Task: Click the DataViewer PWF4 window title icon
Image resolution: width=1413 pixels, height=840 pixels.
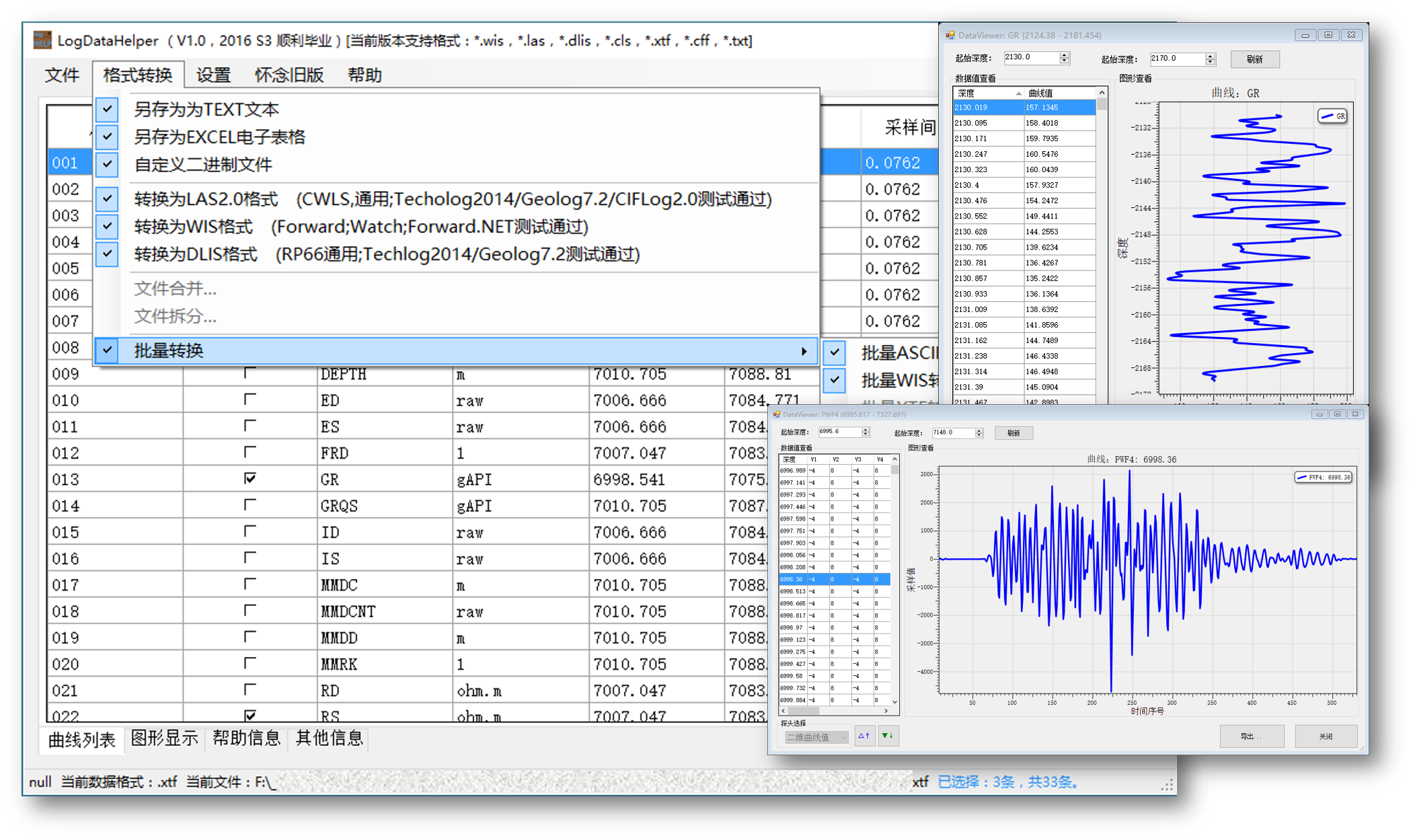Action: coord(777,414)
